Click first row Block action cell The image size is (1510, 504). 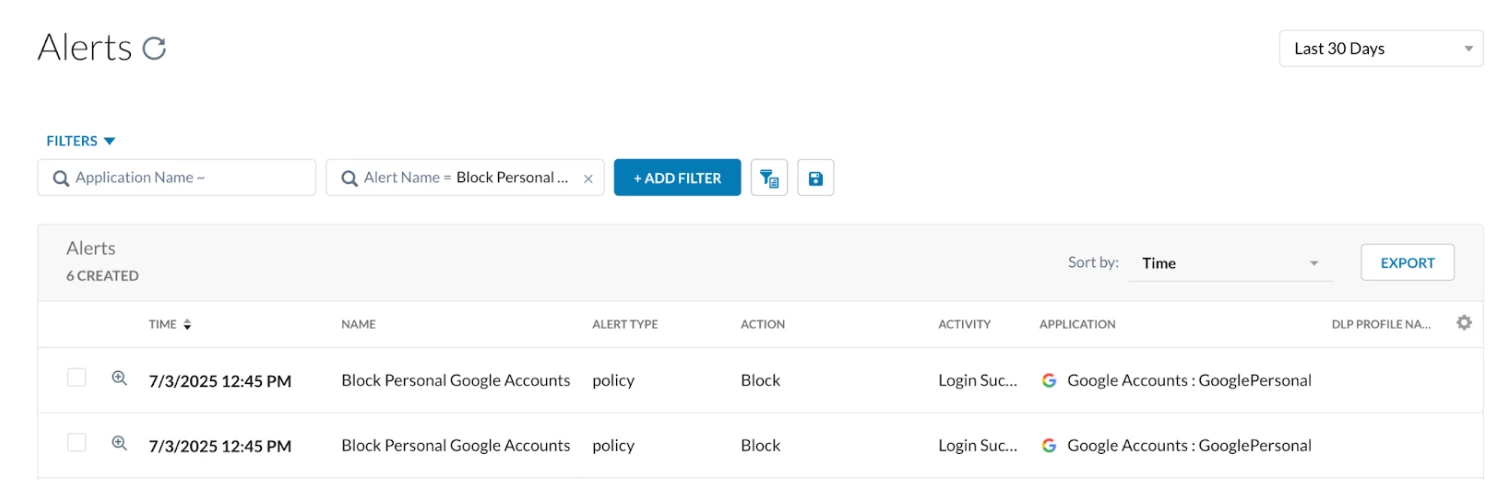761,380
